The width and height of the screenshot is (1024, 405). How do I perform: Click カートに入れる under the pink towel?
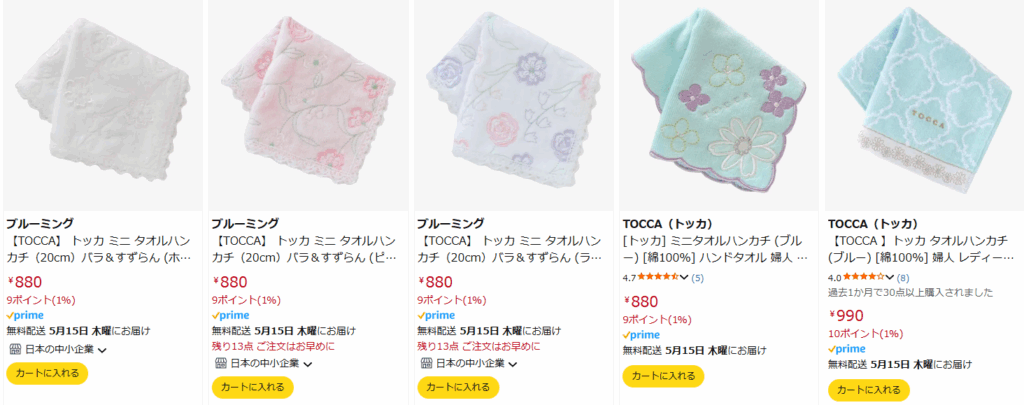[x=253, y=387]
